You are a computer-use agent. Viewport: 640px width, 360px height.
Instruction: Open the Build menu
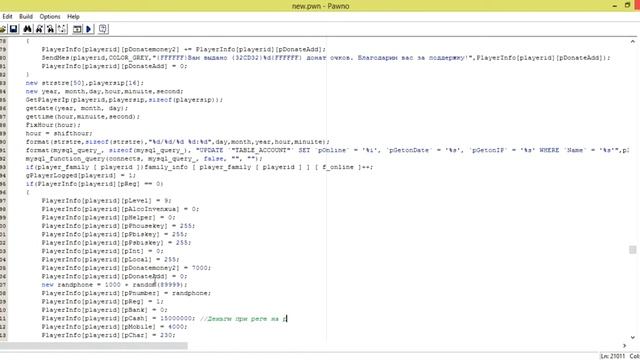[26, 17]
